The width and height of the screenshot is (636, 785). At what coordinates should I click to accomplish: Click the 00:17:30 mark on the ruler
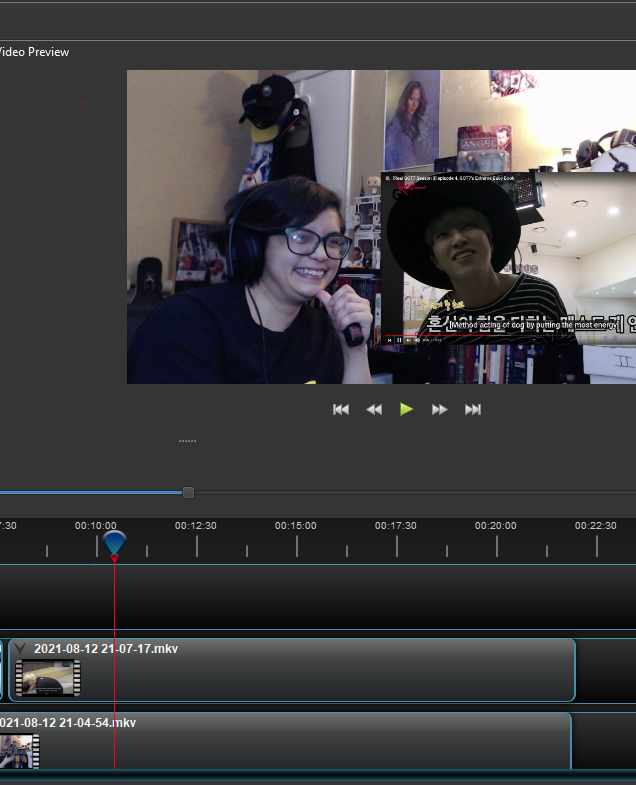pos(396,526)
